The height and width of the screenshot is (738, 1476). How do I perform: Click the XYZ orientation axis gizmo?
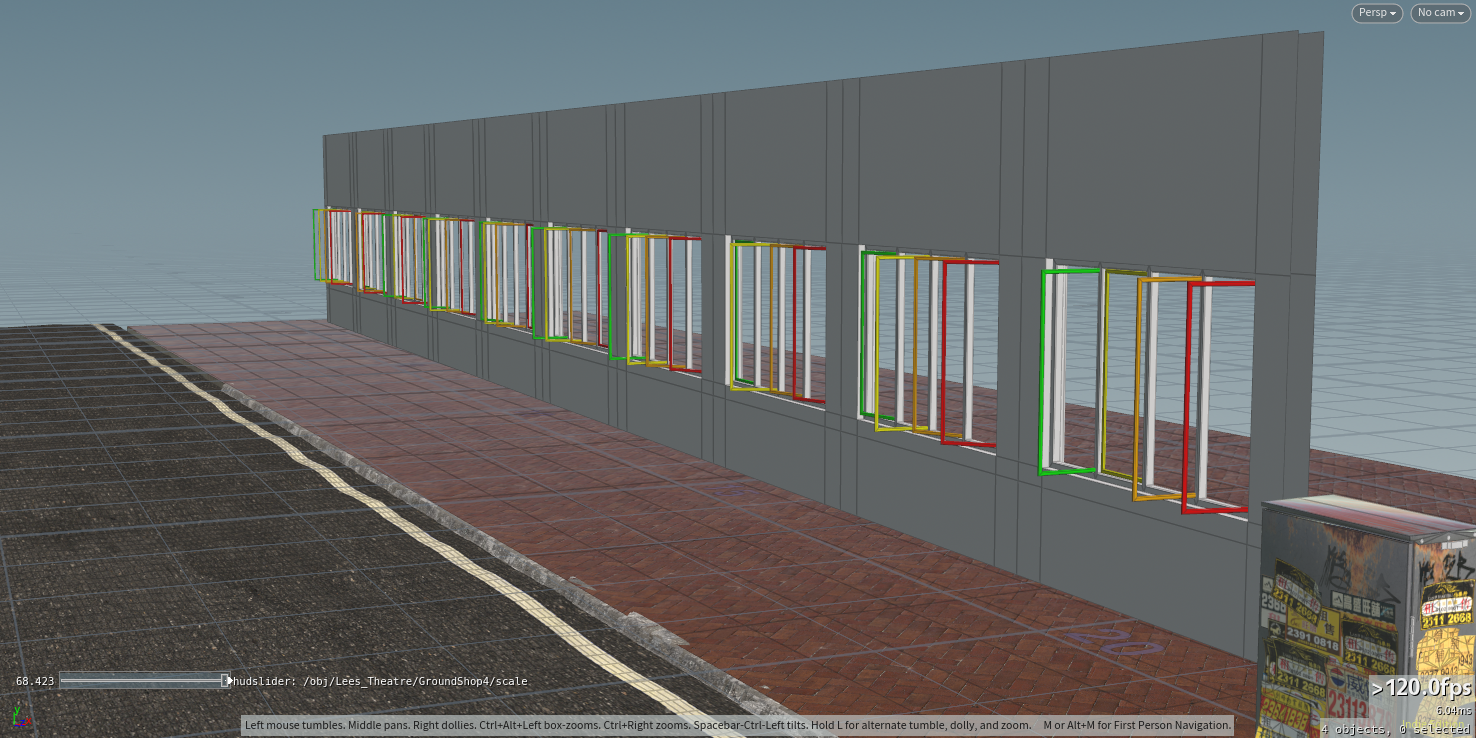point(18,716)
